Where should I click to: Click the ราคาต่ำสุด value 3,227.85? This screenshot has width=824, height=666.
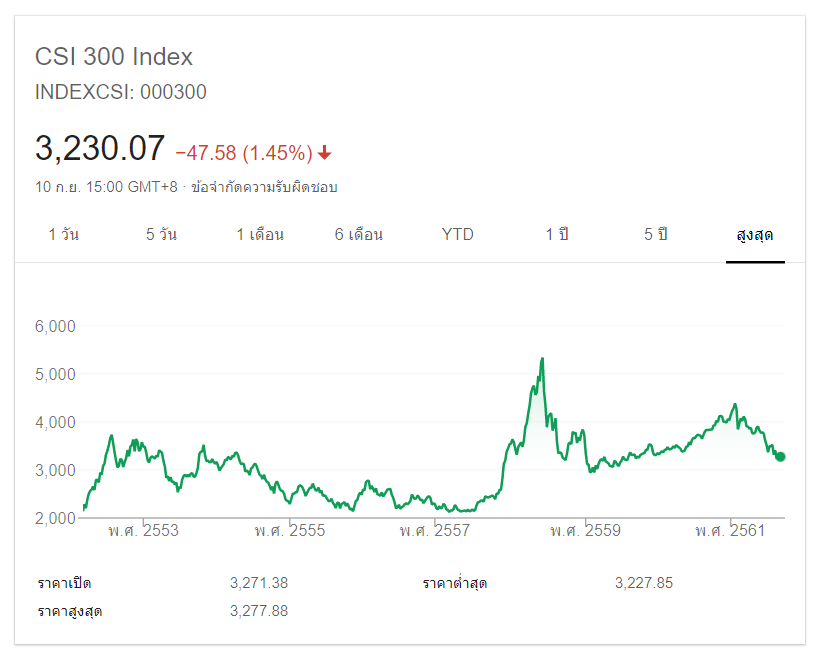coord(644,583)
